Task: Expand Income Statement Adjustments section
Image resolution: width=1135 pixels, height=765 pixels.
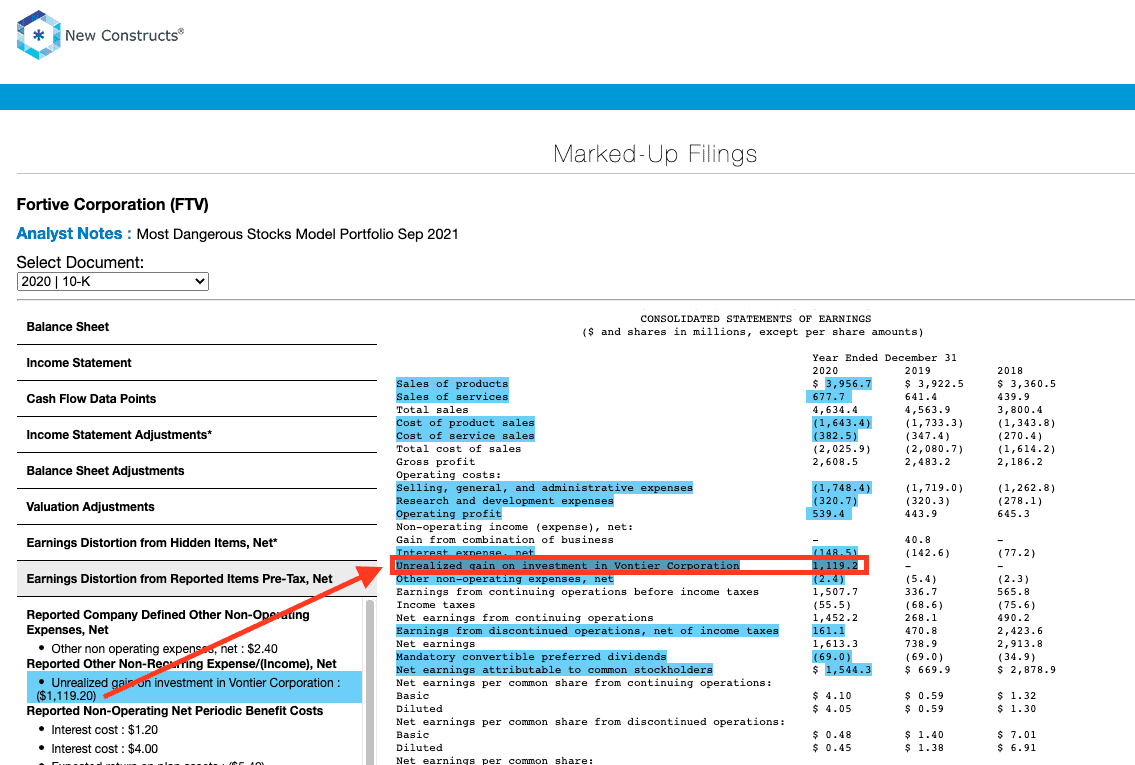Action: click(x=197, y=435)
